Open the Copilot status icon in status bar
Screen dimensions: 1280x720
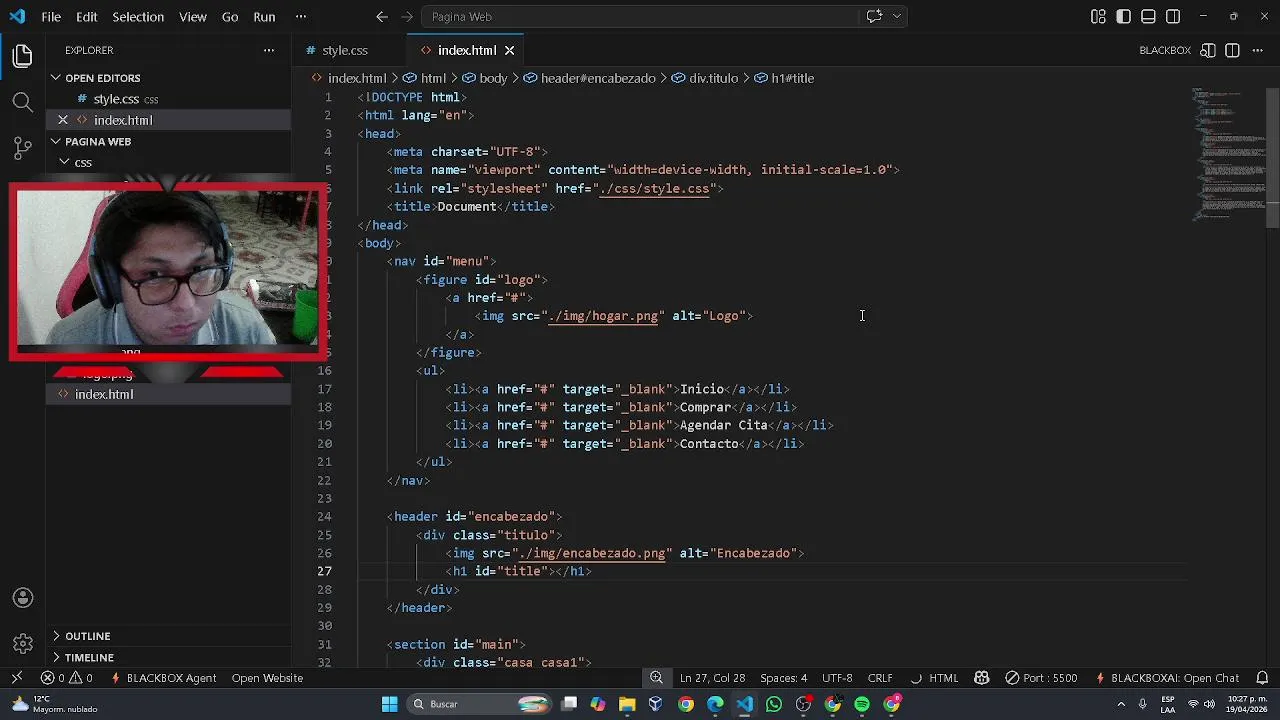click(981, 678)
